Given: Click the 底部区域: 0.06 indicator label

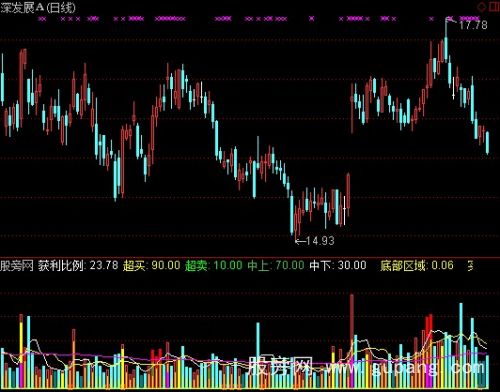Looking at the screenshot, I should tap(417, 265).
